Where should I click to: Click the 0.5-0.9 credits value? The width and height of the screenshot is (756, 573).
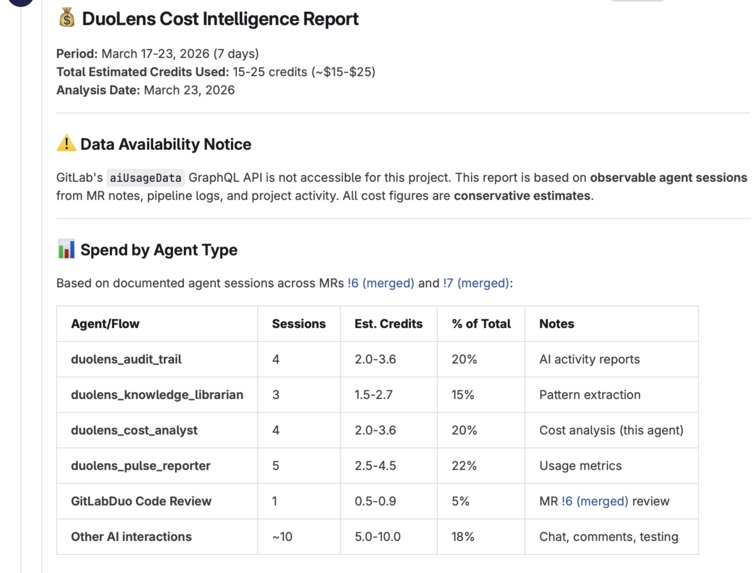point(375,501)
